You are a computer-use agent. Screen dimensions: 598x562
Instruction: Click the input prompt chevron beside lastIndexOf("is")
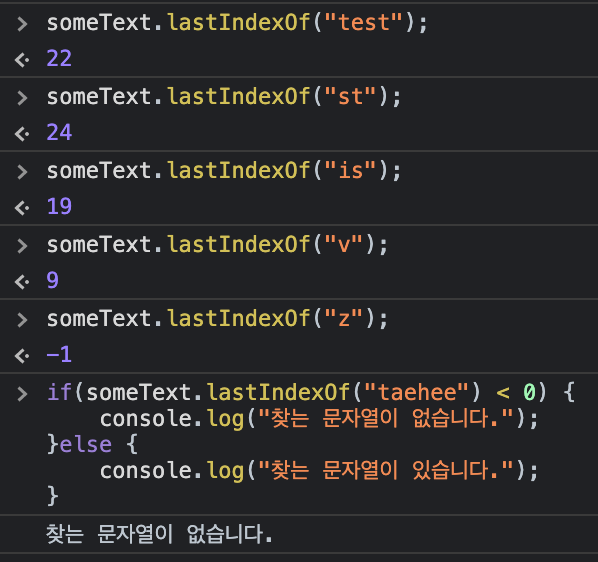coord(23,172)
